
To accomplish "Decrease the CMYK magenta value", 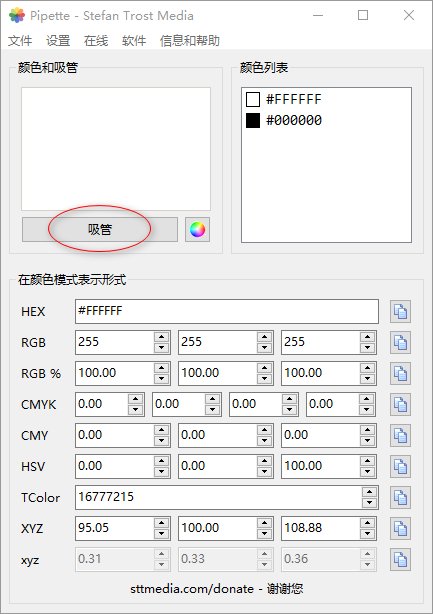I will point(213,410).
